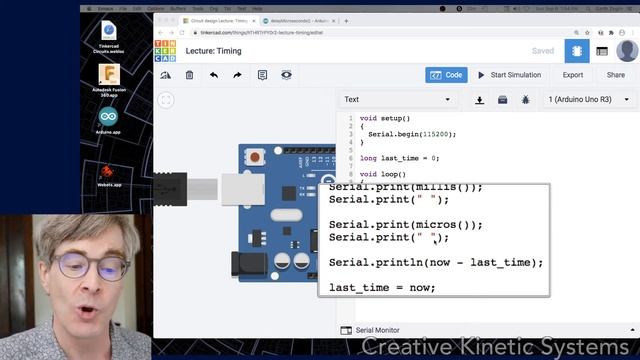Zoom to fit the circuit view
Viewport: 640px width, 360px height.
pyautogui.click(x=166, y=100)
